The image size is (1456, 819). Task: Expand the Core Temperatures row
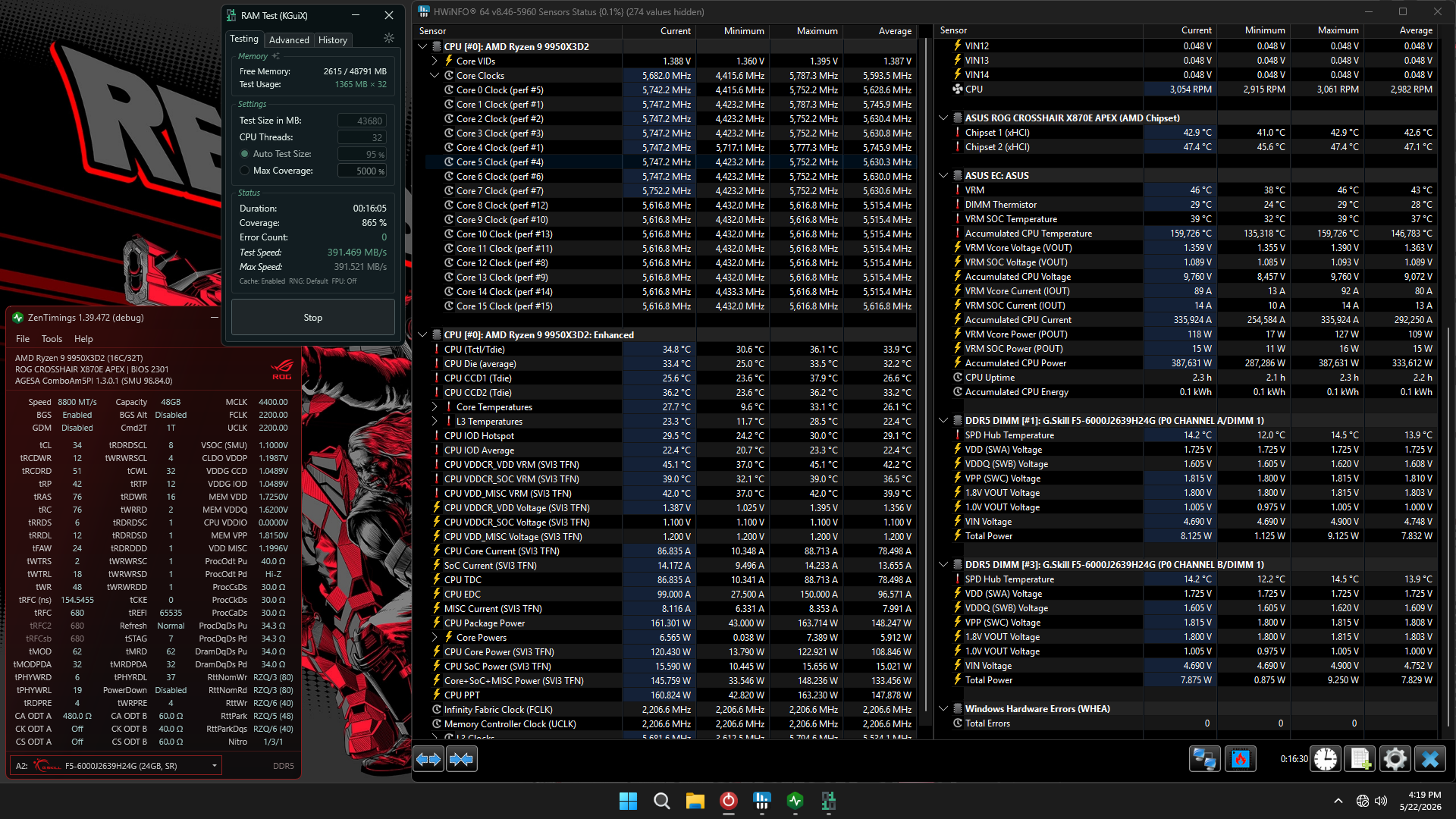tap(435, 407)
